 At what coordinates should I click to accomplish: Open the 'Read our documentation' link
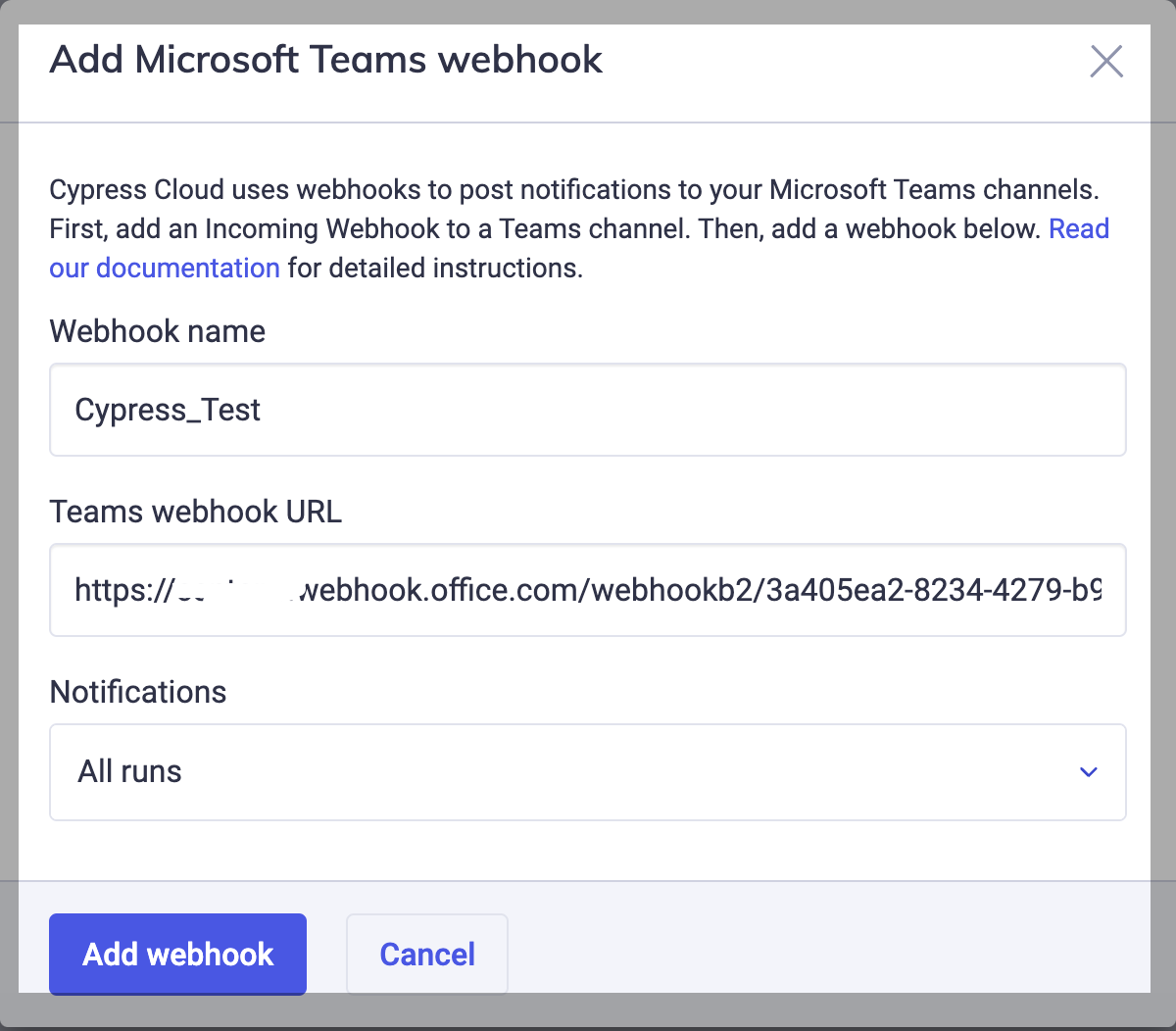165,268
